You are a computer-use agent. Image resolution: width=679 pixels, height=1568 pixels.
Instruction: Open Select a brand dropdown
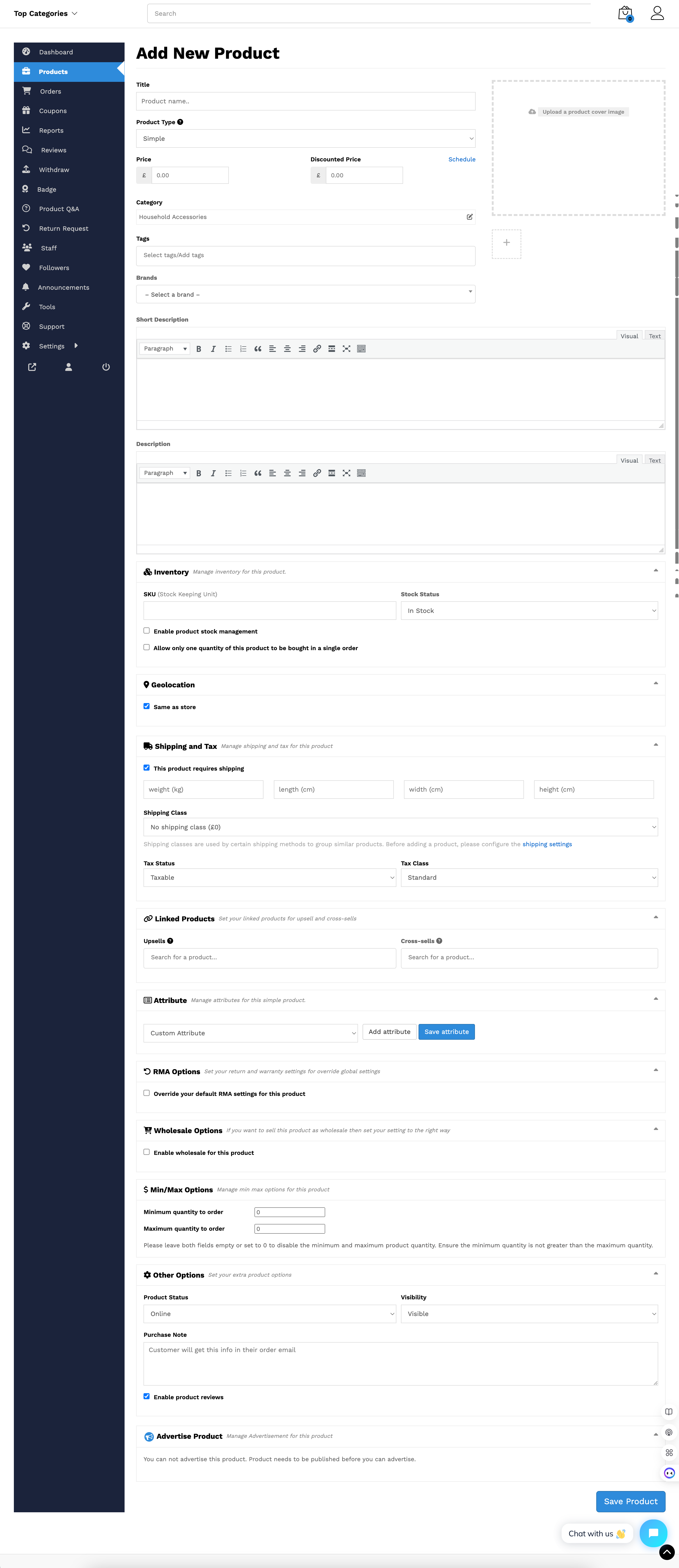(306, 294)
